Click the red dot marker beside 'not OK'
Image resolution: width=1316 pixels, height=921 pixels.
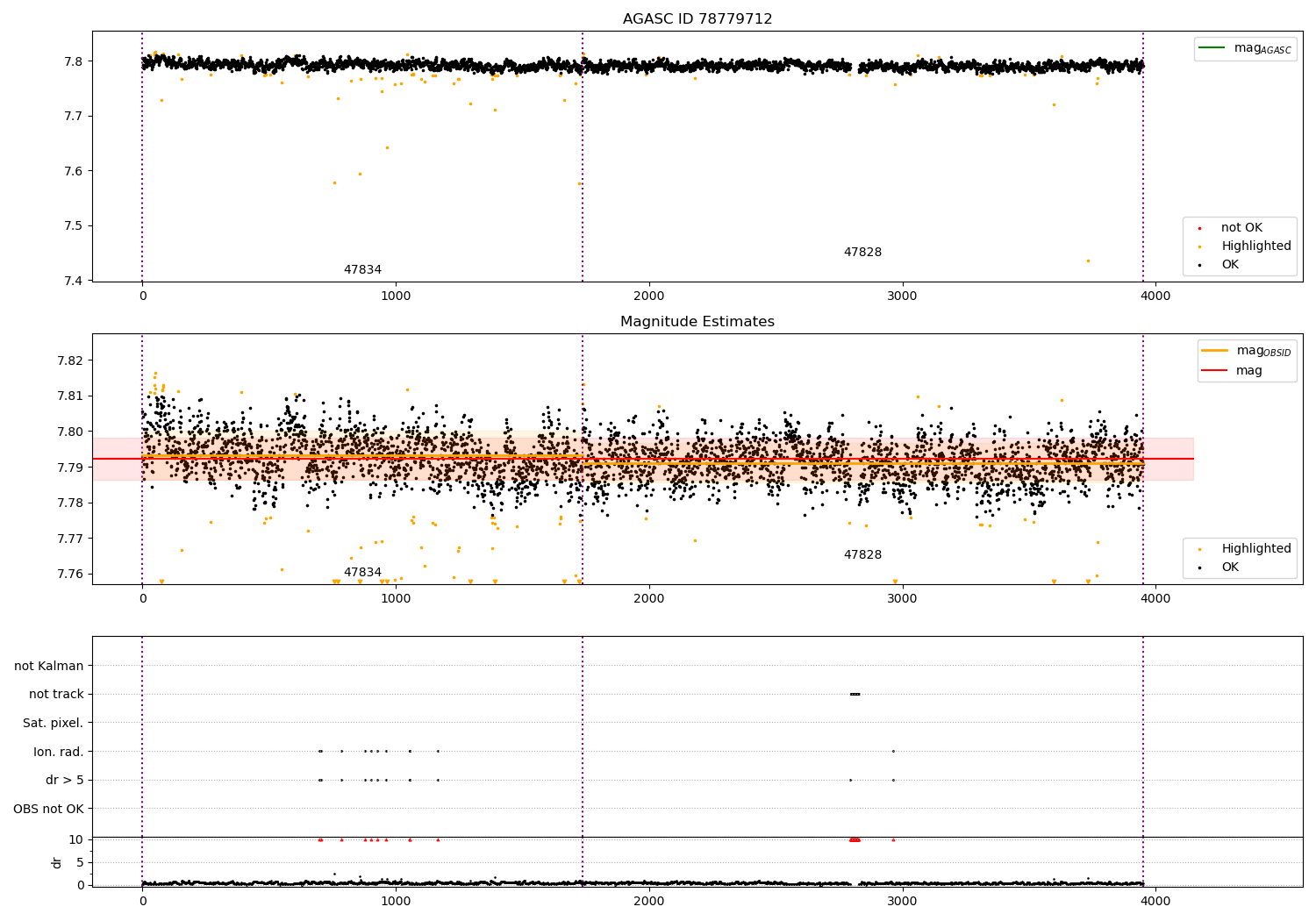(1199, 228)
